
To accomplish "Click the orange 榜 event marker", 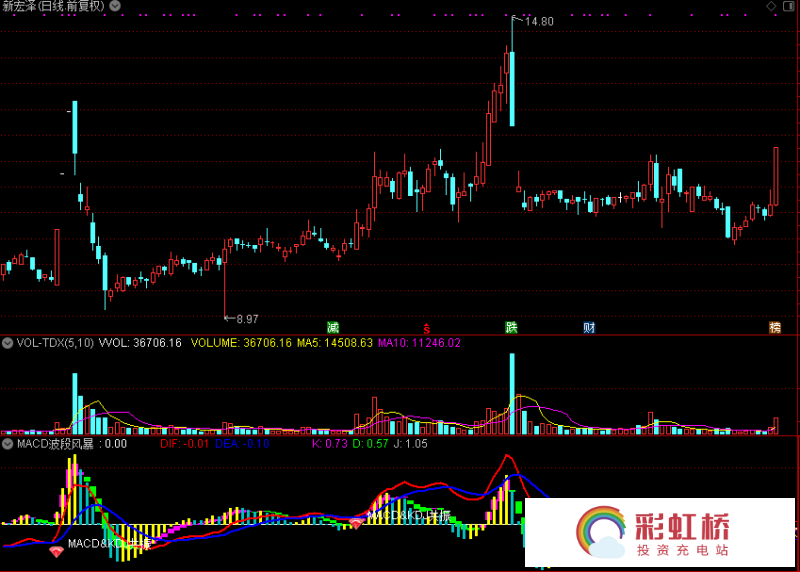I will [775, 328].
